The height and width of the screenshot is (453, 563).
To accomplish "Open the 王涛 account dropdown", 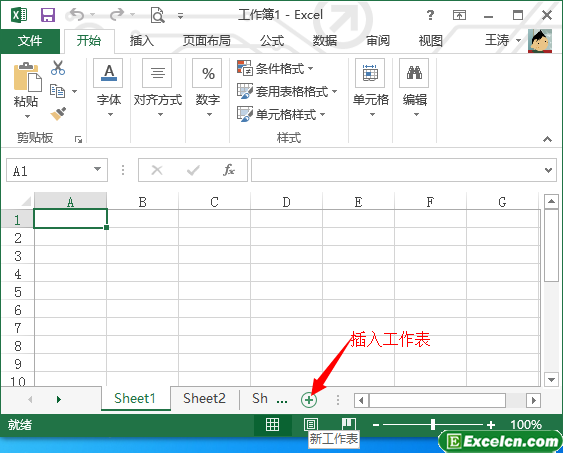I will point(503,40).
